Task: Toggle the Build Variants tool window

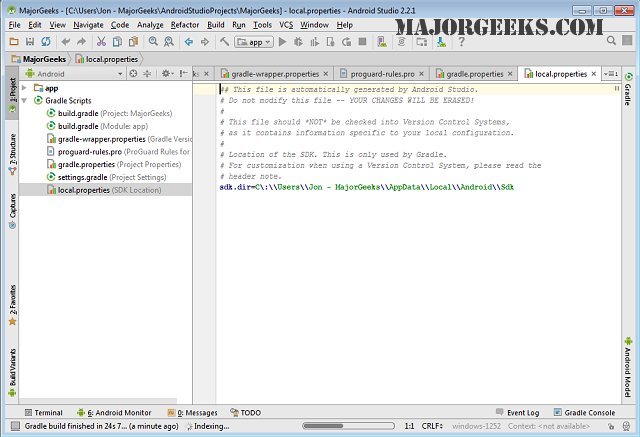Action: [x=12, y=372]
